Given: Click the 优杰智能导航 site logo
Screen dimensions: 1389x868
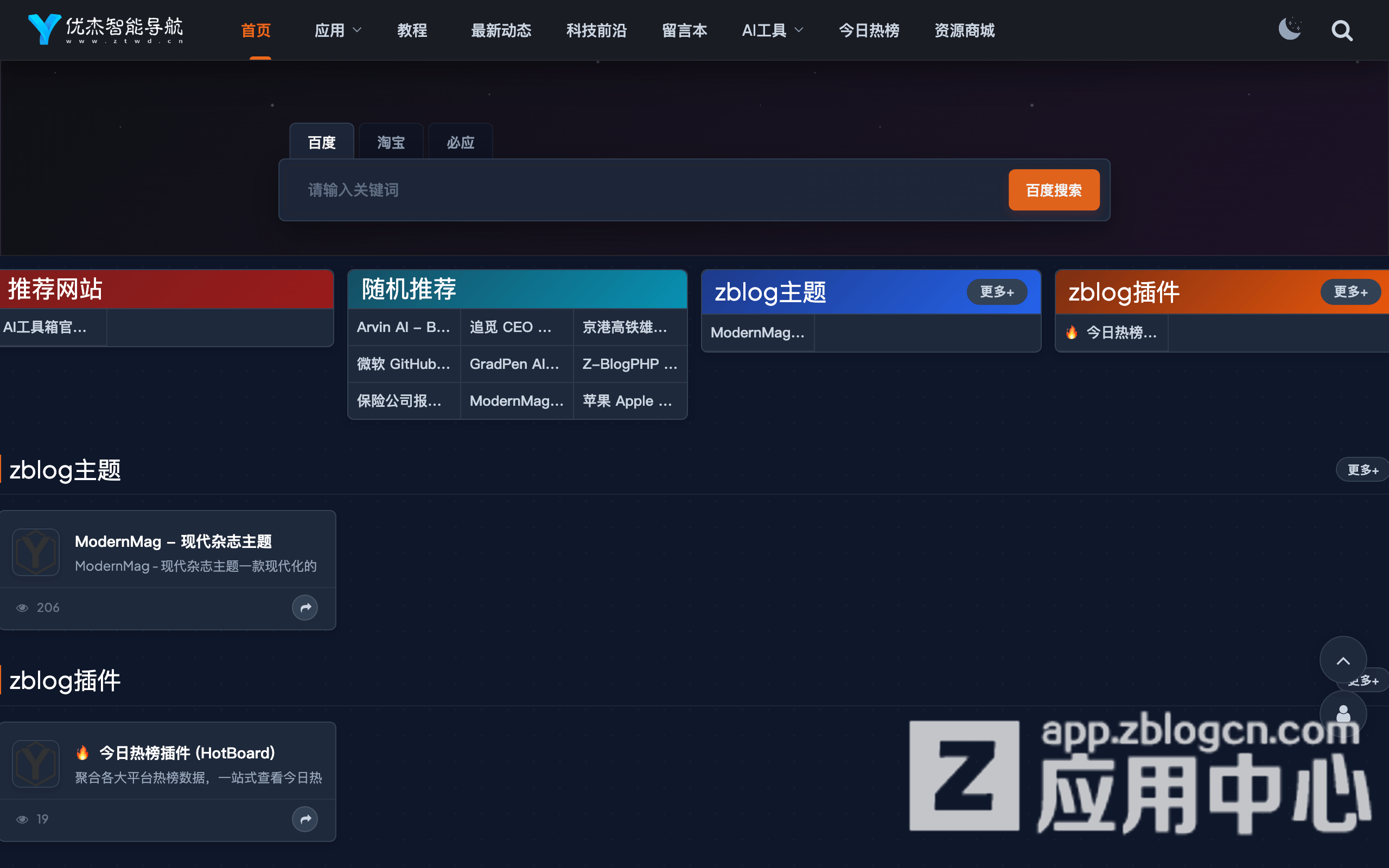Looking at the screenshot, I should pyautogui.click(x=106, y=29).
